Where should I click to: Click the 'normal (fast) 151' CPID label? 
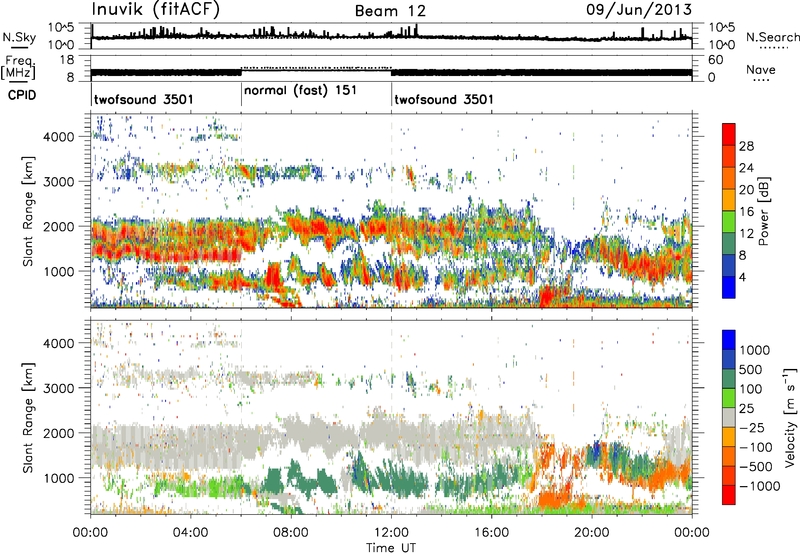(x=300, y=91)
